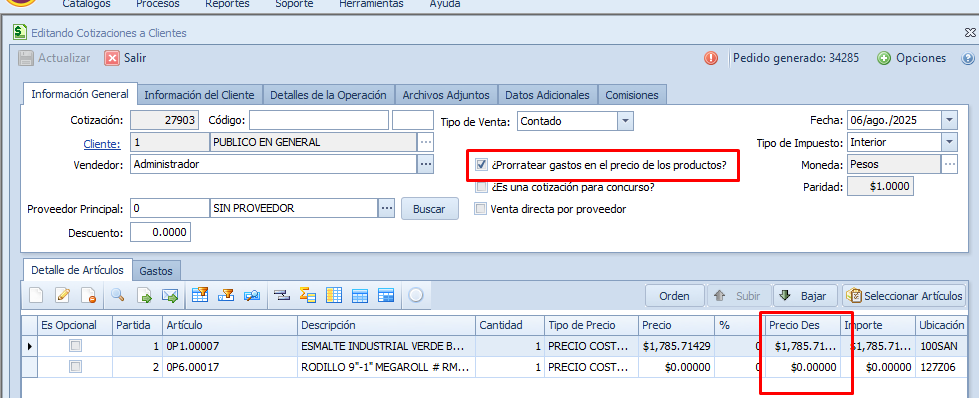Click the send by email envelope icon
979x398 pixels.
(x=170, y=296)
